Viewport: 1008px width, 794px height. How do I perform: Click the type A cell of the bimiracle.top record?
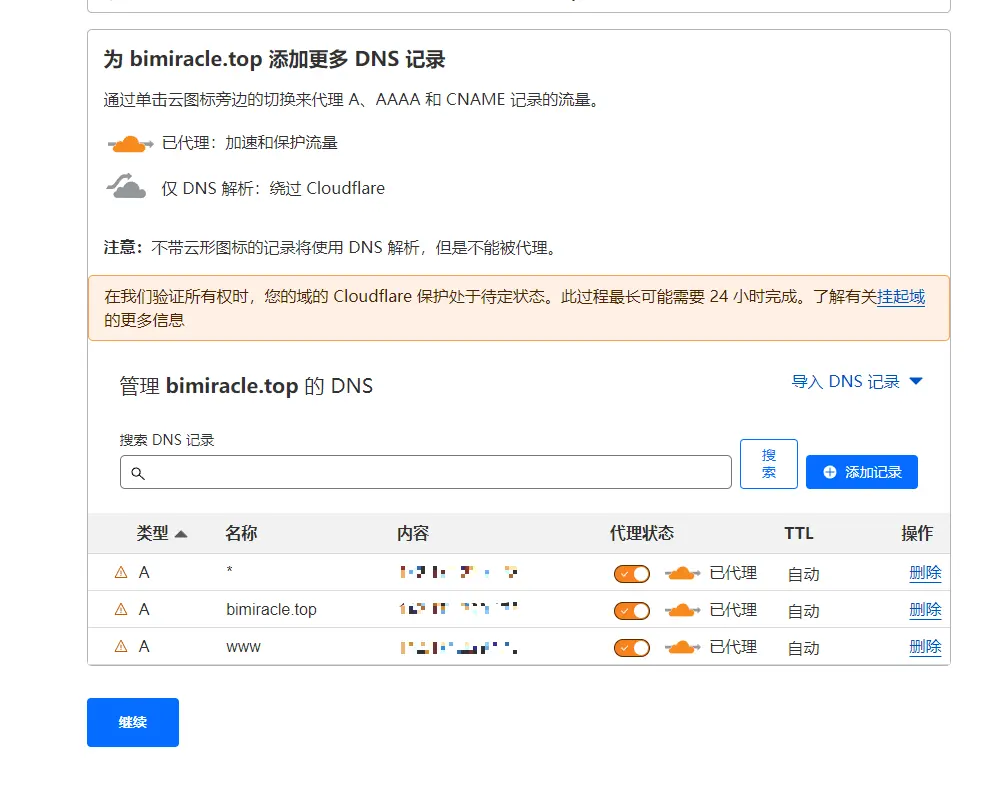[144, 609]
